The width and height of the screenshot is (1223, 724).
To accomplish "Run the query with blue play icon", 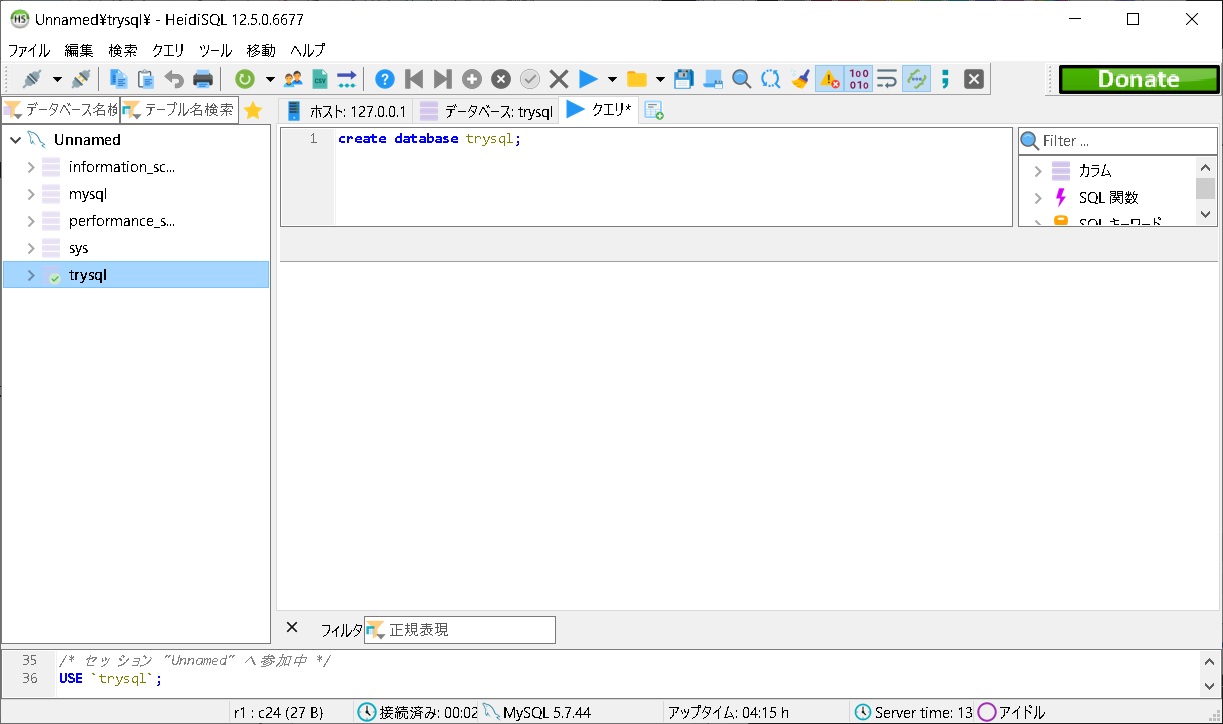I will pos(588,79).
